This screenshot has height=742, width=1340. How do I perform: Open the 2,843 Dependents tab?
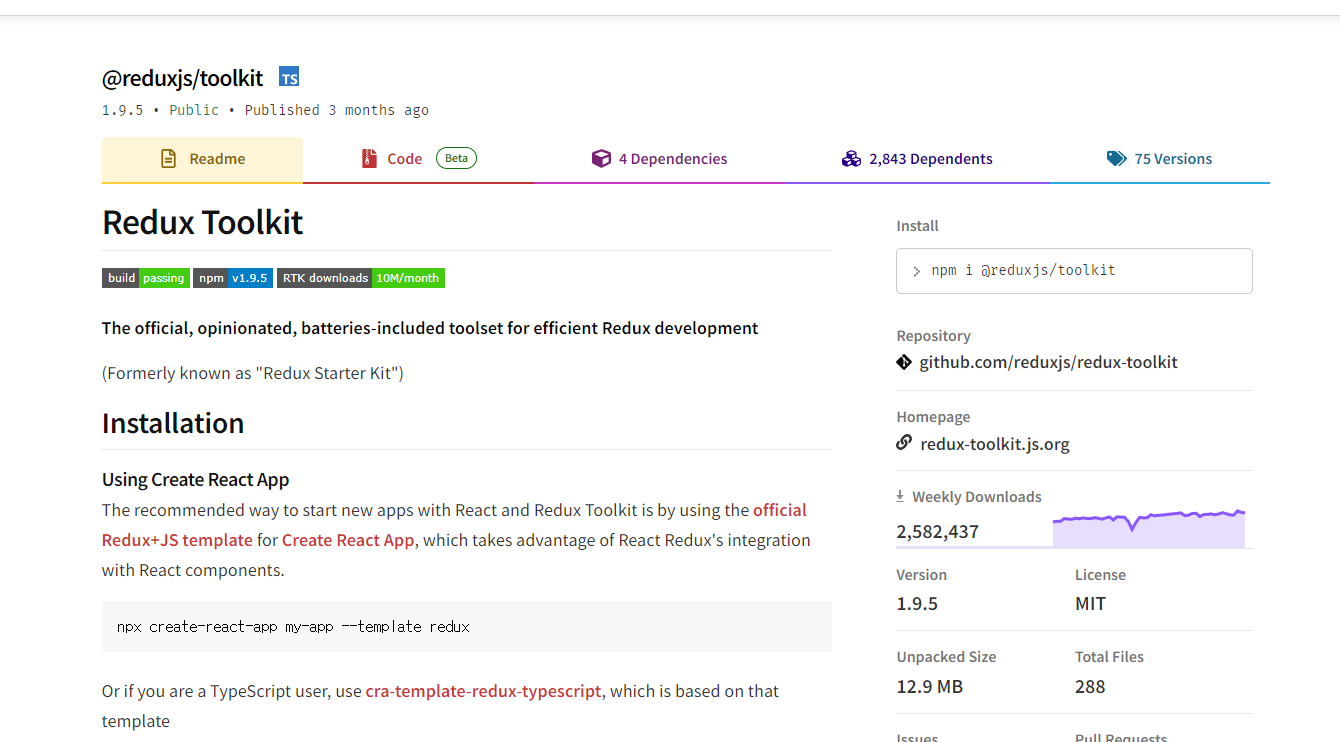pyautogui.click(x=917, y=159)
